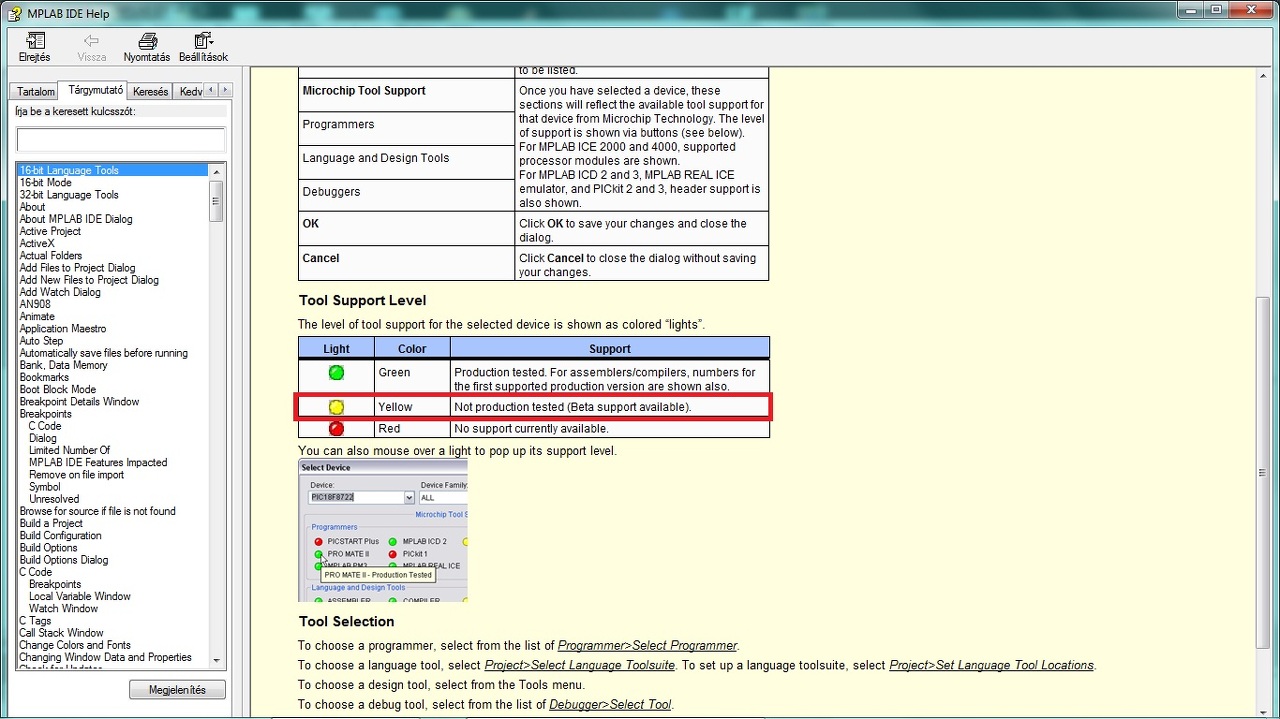Follow the Programmer>Select Programmer link
The image size is (1280, 719).
(648, 646)
